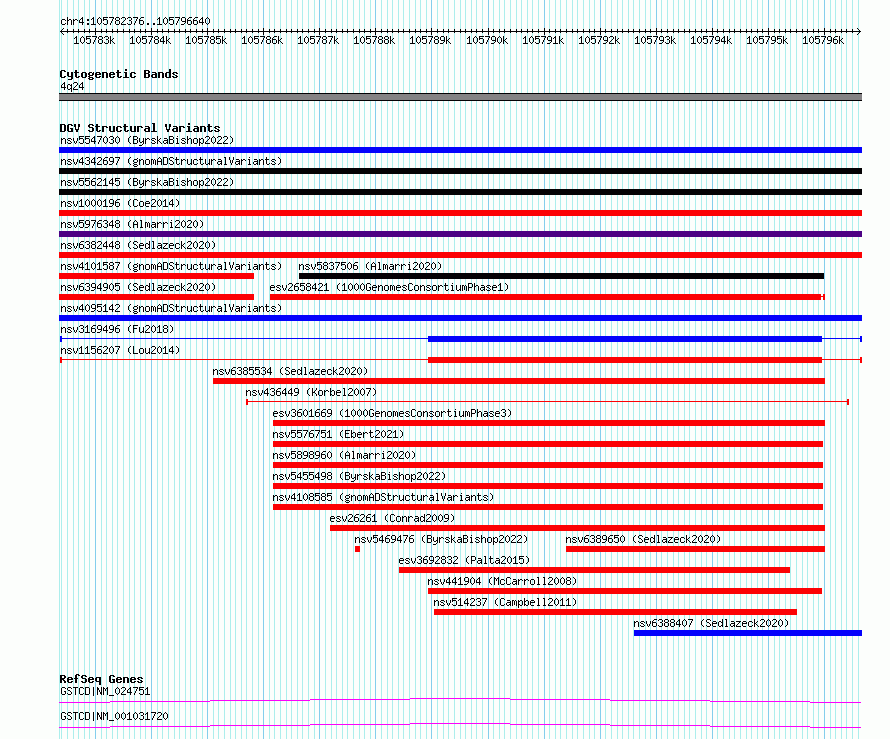The width and height of the screenshot is (890, 739).
Task: Select the nsv6382448 (Sedlazeck2020) label
Action: [x=138, y=245]
